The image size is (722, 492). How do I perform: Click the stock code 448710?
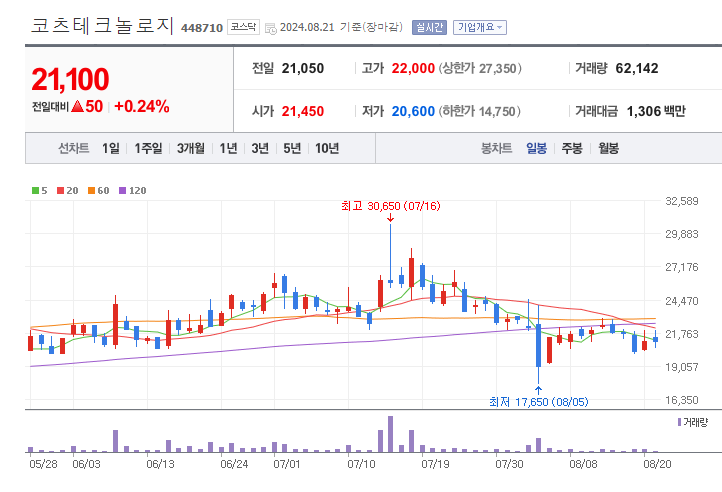202,28
